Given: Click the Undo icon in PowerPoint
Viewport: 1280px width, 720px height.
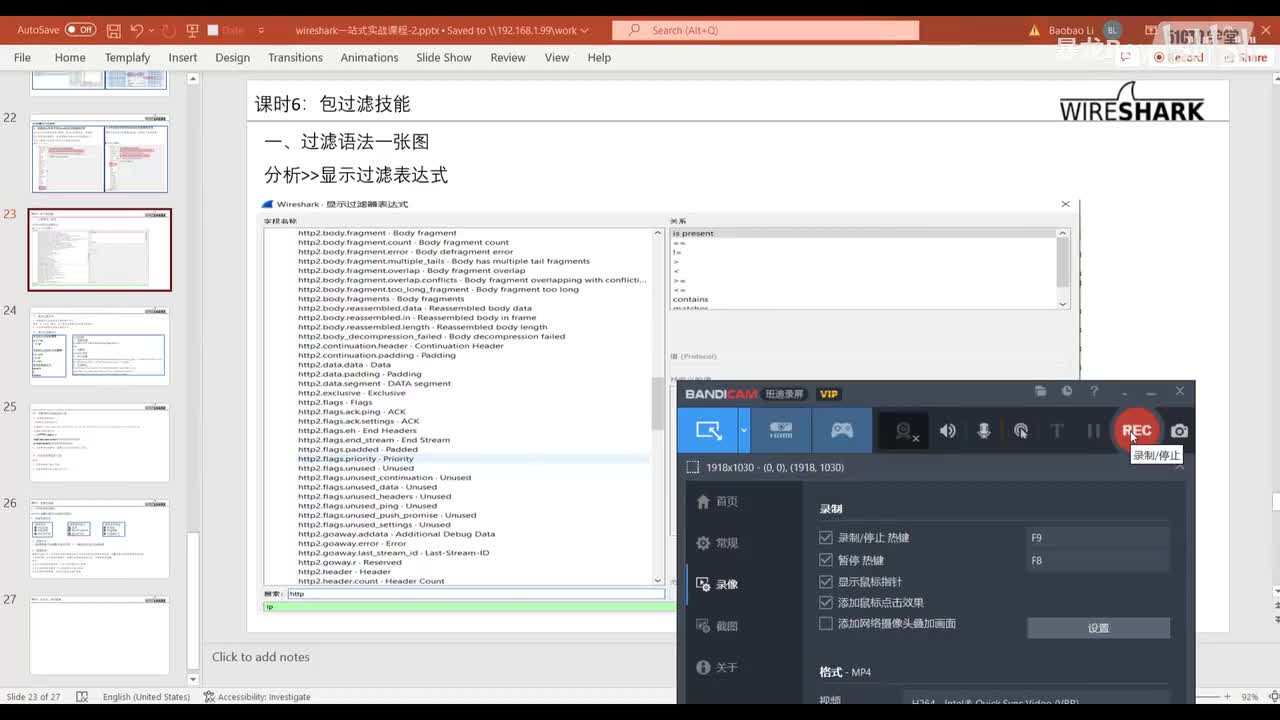Looking at the screenshot, I should (137, 31).
